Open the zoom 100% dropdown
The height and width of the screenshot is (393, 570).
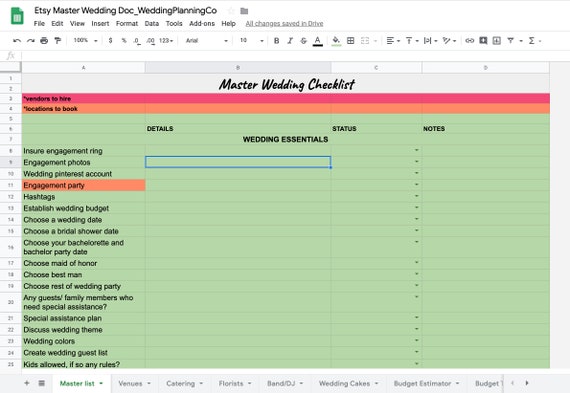point(85,40)
